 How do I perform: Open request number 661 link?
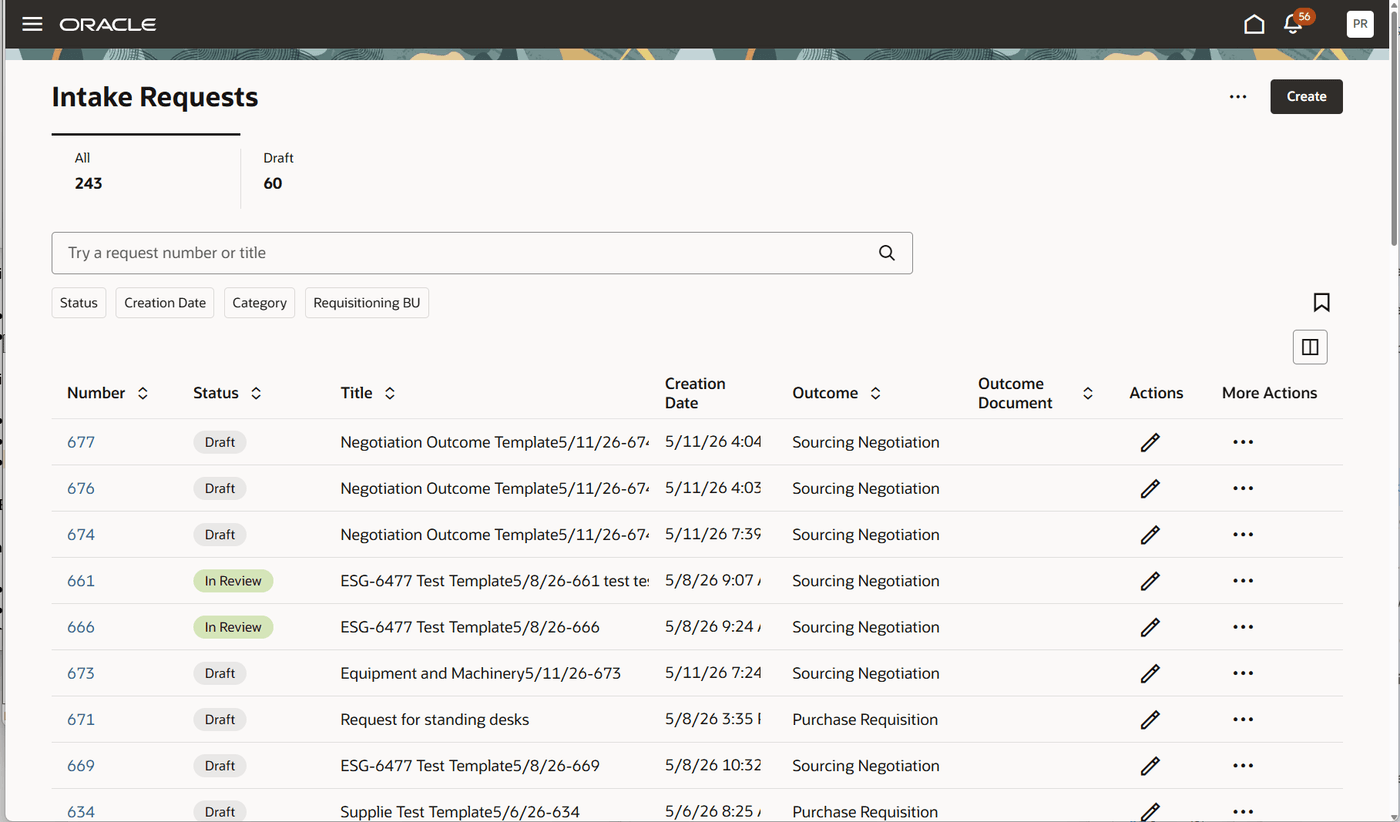[x=81, y=581]
